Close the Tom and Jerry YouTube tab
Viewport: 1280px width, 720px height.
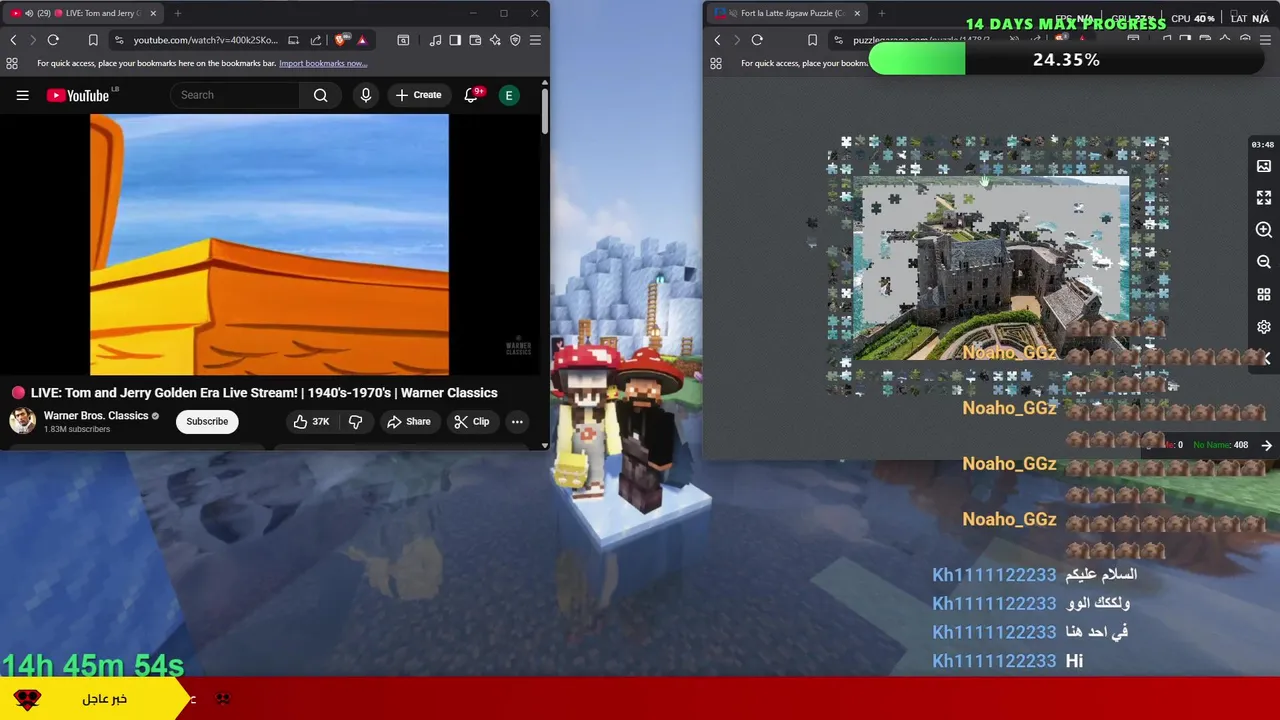click(x=153, y=13)
